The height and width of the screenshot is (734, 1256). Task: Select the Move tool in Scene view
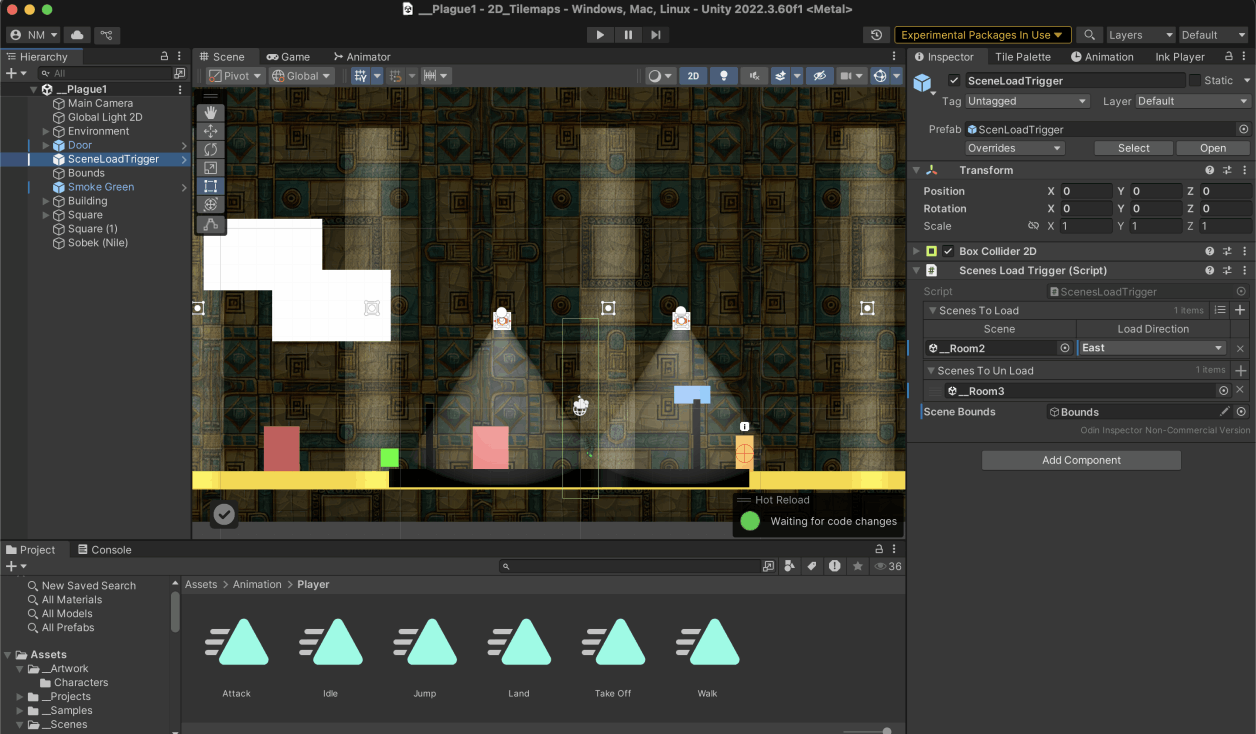[x=211, y=131]
